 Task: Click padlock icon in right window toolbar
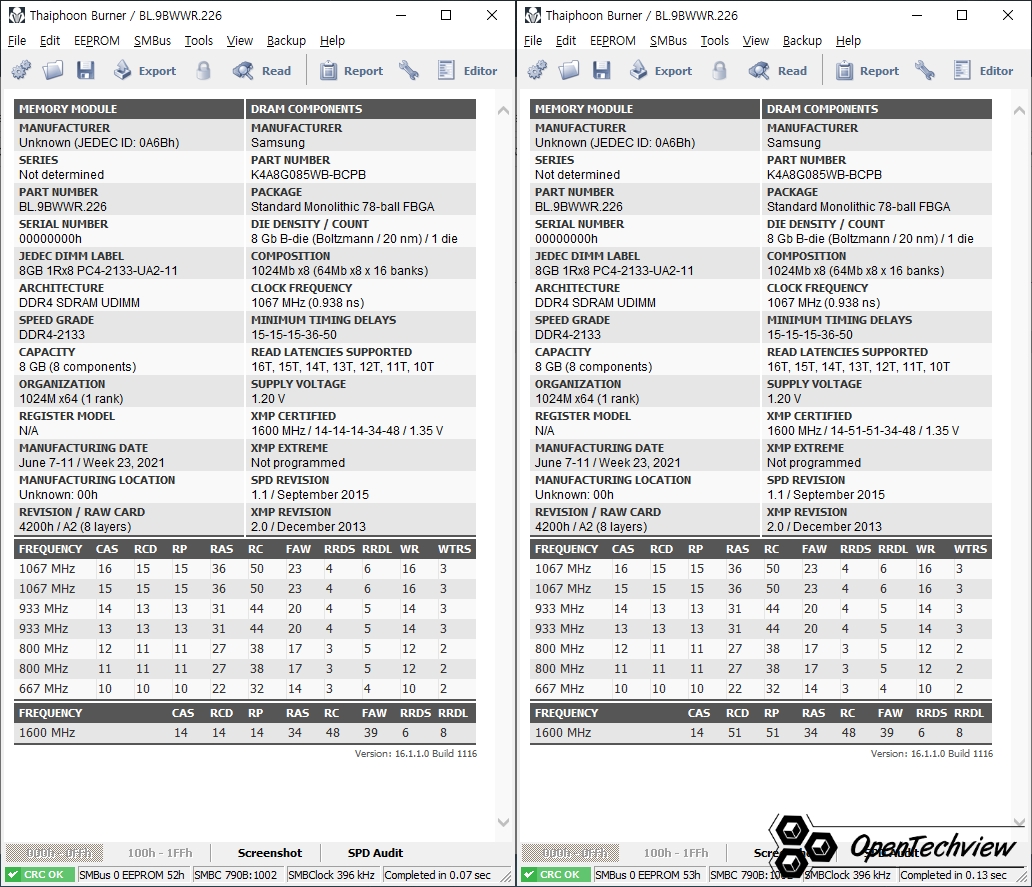[x=720, y=70]
